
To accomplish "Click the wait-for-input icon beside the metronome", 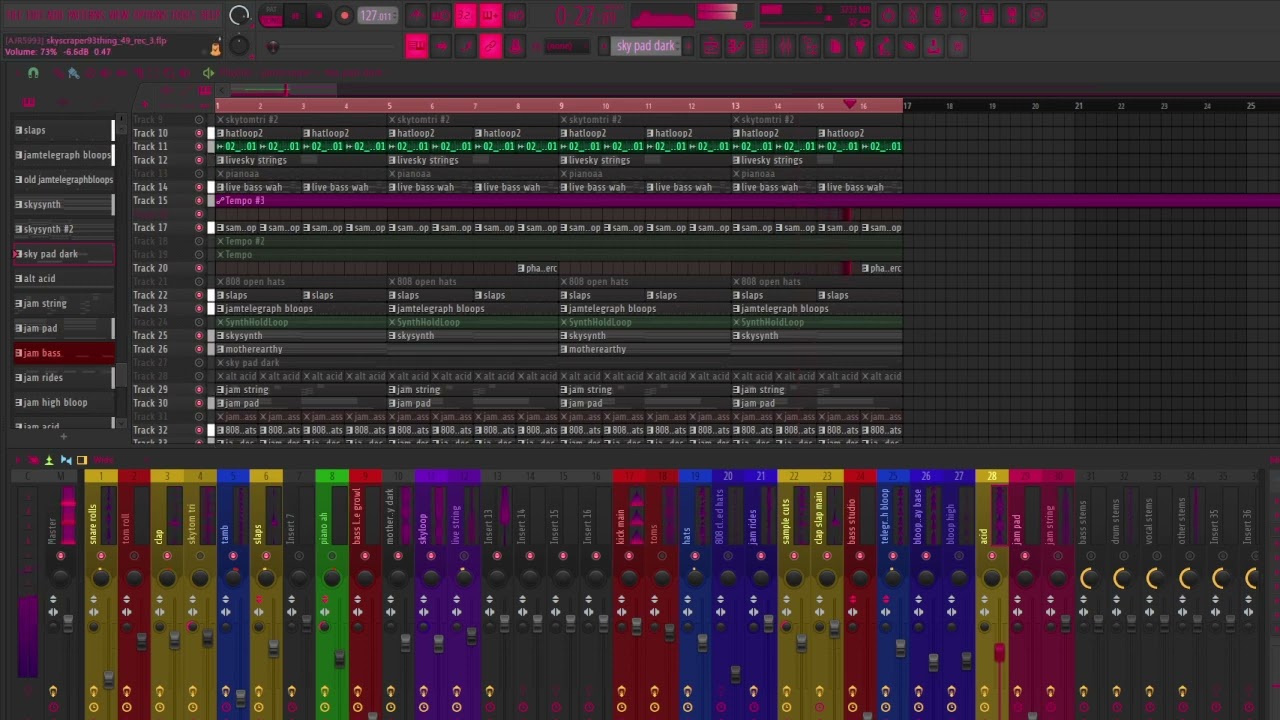I will click(441, 15).
